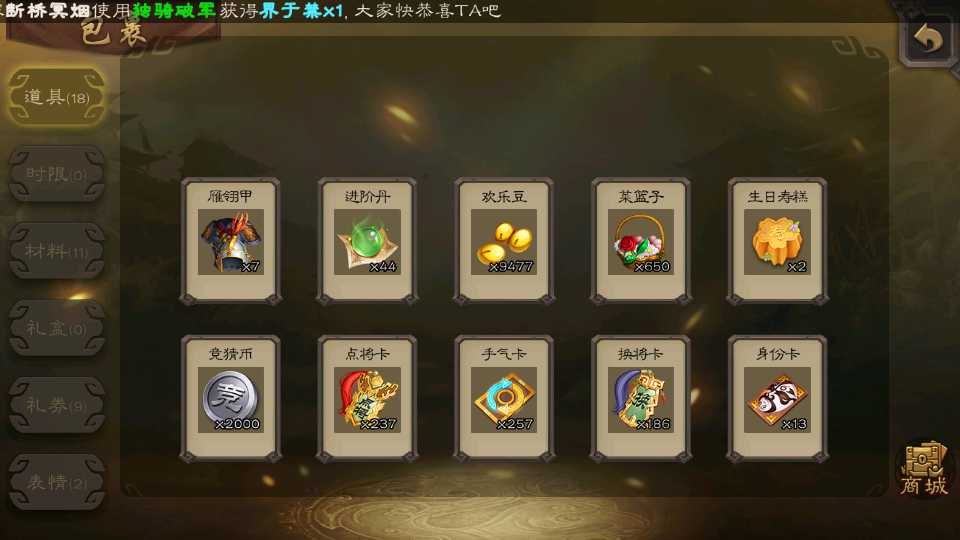Select the 竞猜币 silver coin item
Image resolution: width=960 pixels, height=540 pixels.
231,399
